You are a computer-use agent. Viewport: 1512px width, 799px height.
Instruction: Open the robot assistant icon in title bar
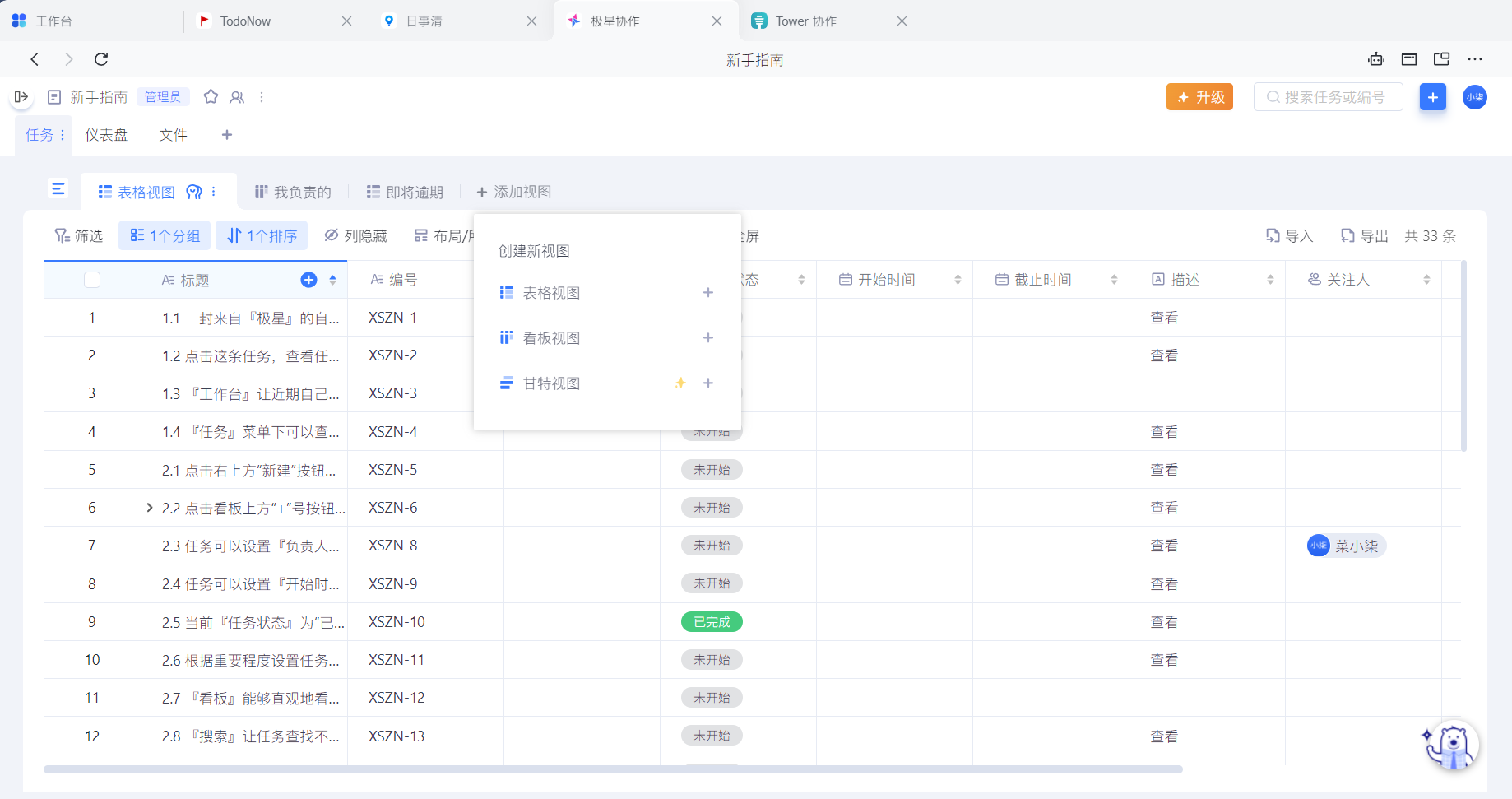point(1376,59)
